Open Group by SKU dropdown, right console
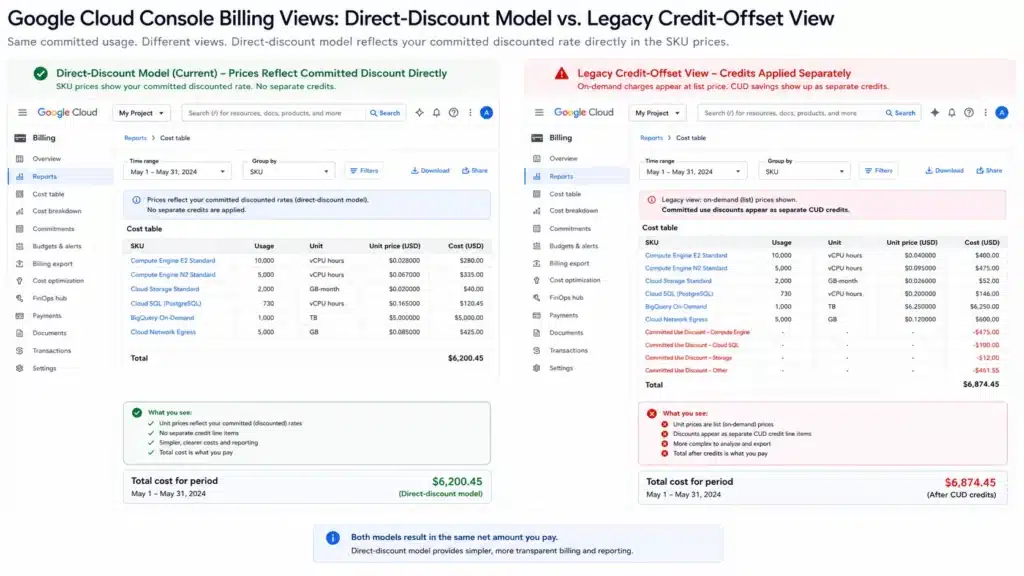Viewport: 1024px width, 576px height. click(x=805, y=171)
